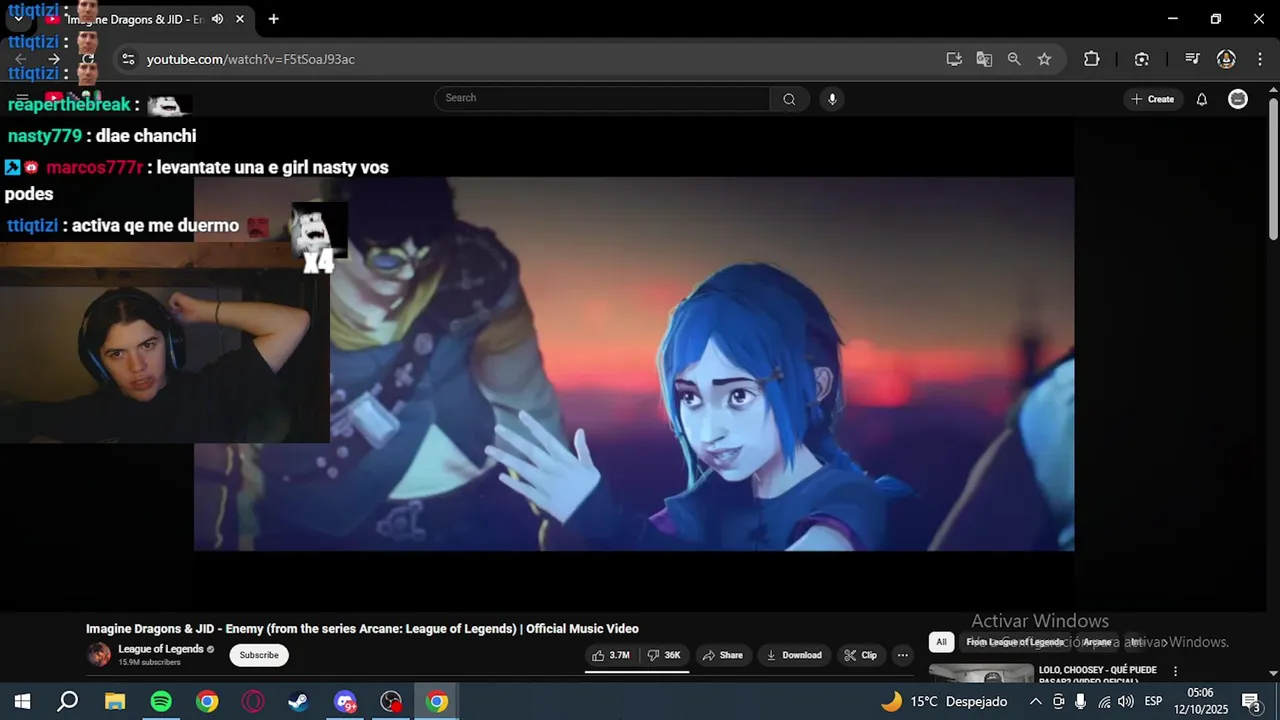Image resolution: width=1280 pixels, height=720 pixels.
Task: Open the League of Legends channel name
Action: click(x=161, y=649)
